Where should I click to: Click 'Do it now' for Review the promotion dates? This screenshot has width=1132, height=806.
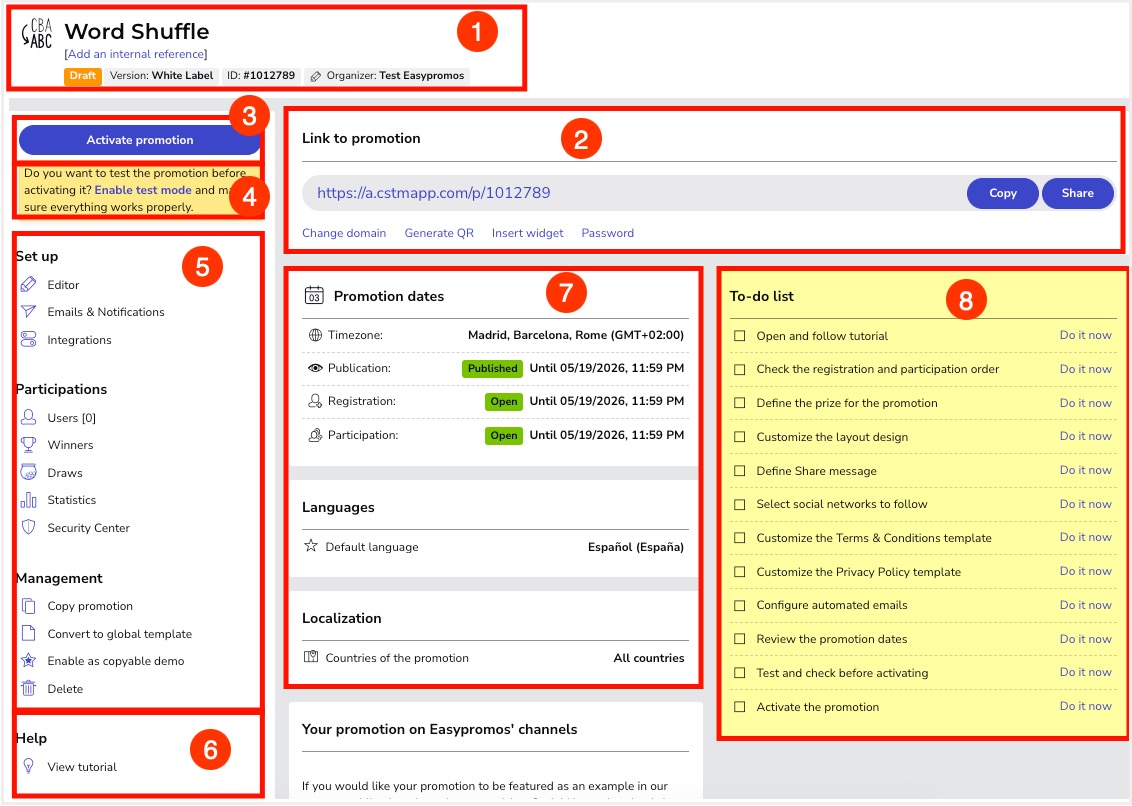click(1086, 639)
